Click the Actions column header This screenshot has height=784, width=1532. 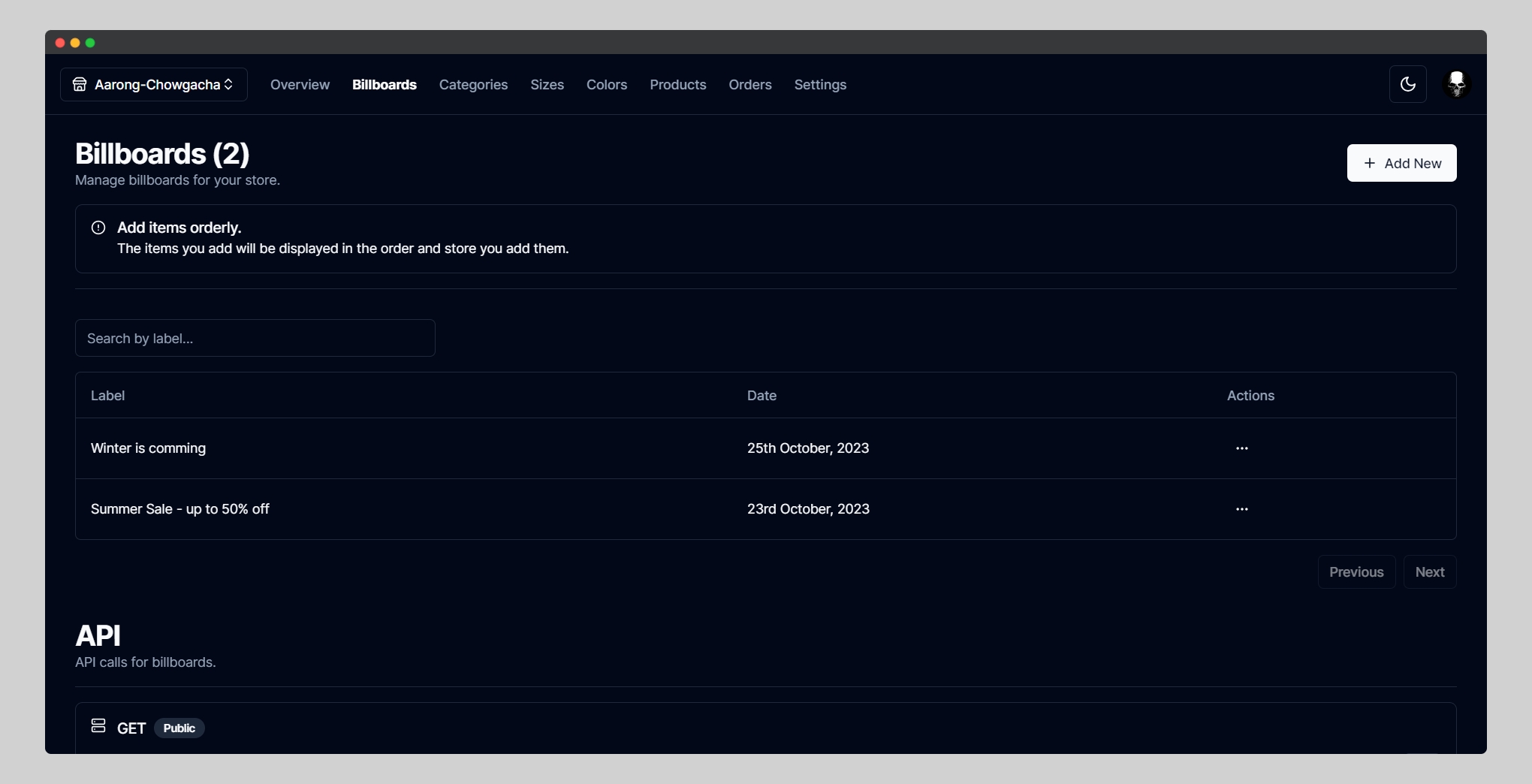pyautogui.click(x=1250, y=396)
